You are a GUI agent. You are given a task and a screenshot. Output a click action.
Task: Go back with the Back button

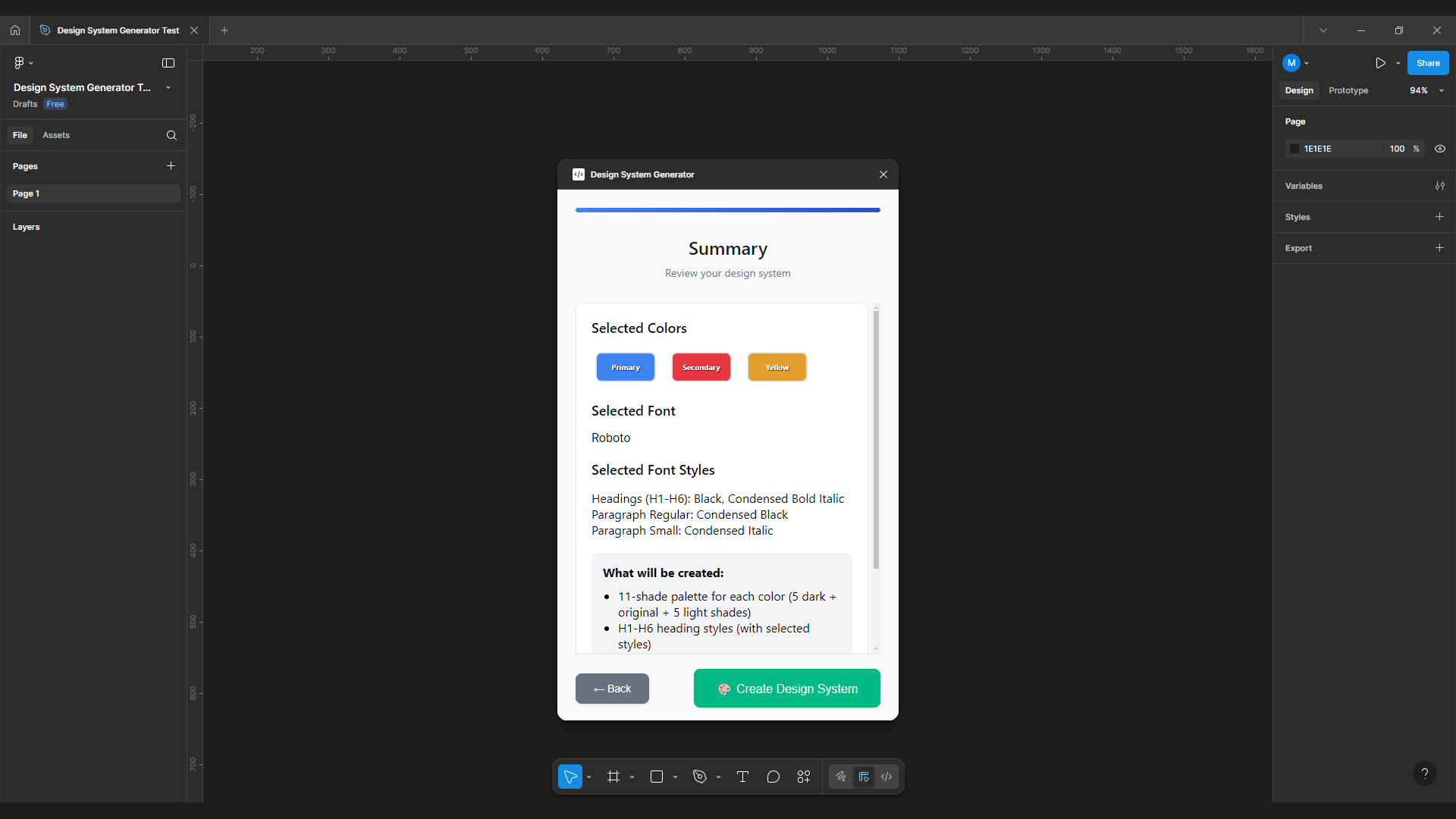[x=612, y=689]
